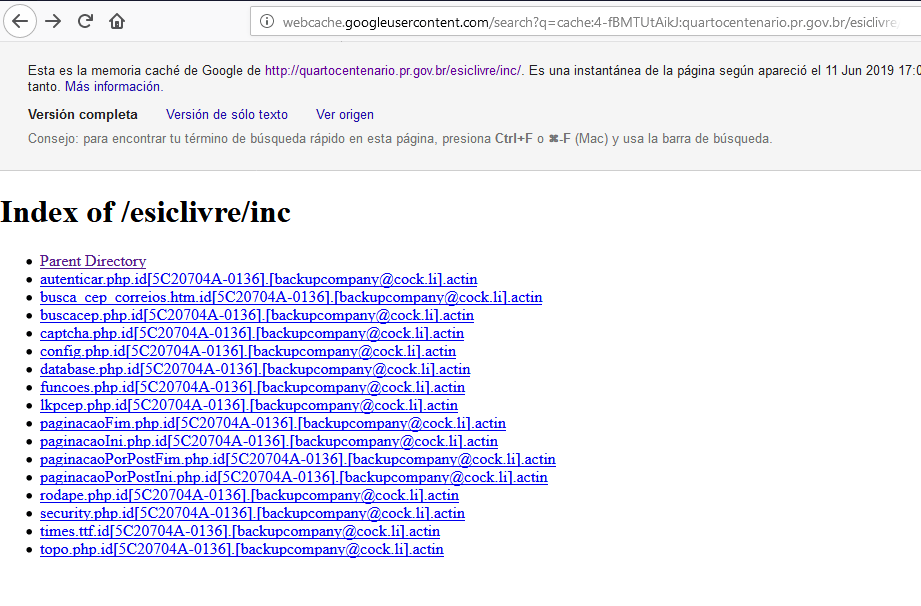Open the cached quartocentenario.pr.gov.br source link
The height and width of the screenshot is (606, 921).
[392, 71]
